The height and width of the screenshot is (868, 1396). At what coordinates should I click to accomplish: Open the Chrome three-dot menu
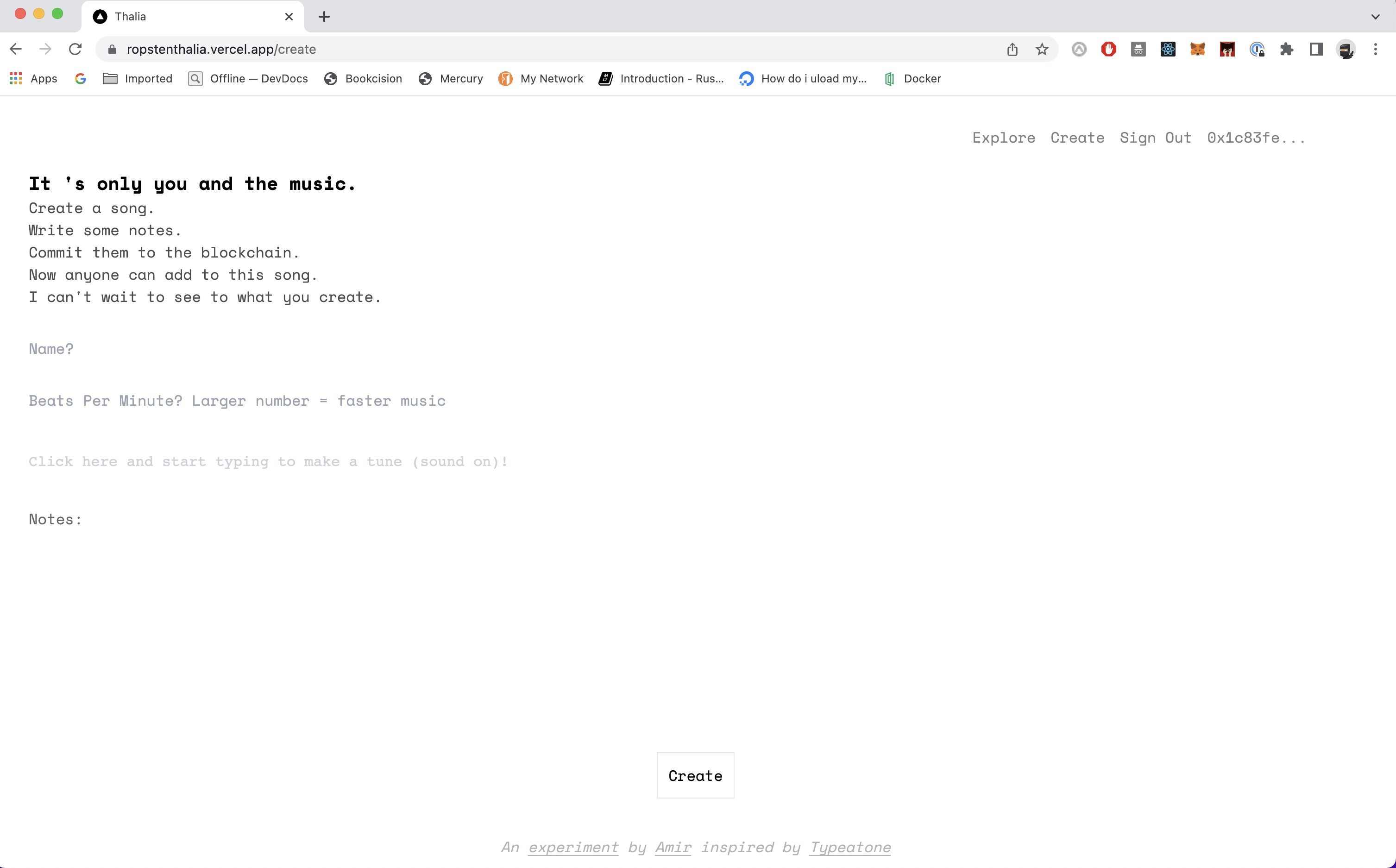coord(1375,50)
